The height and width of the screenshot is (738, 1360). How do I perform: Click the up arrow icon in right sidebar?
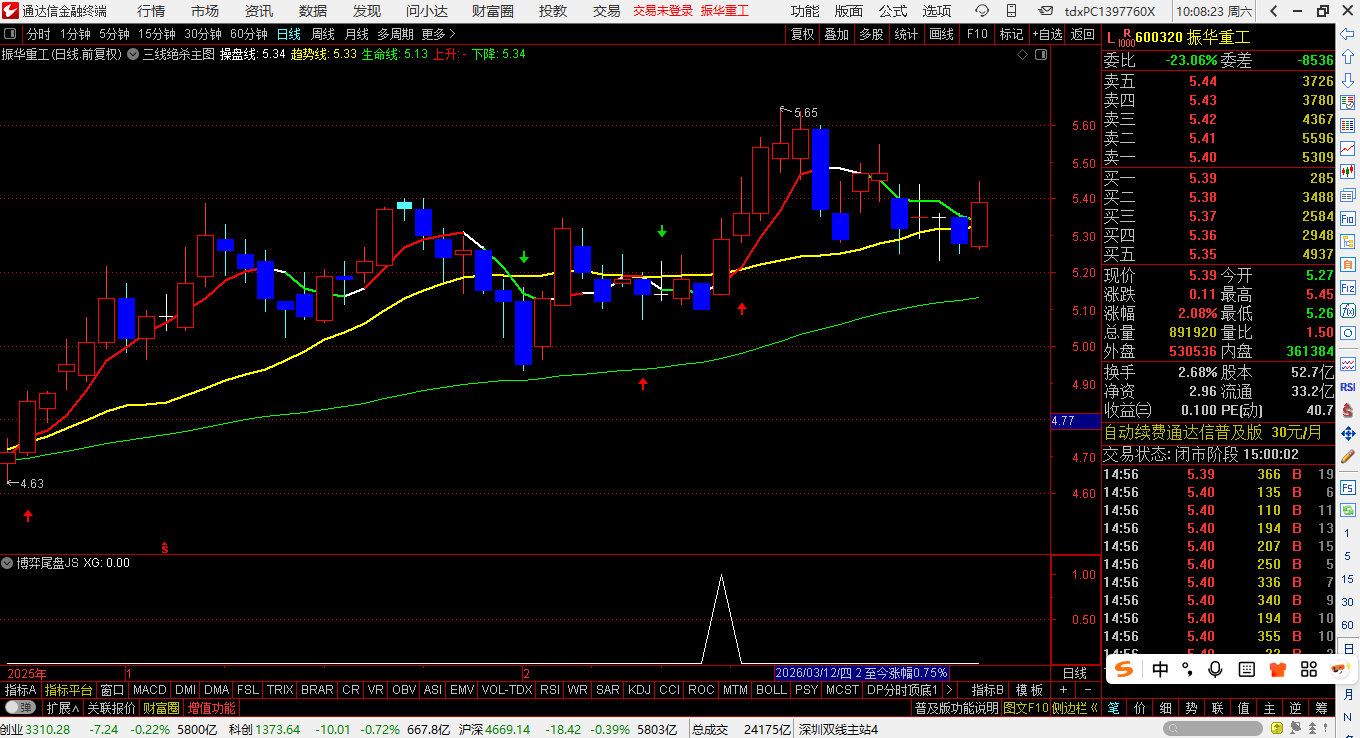point(1347,56)
